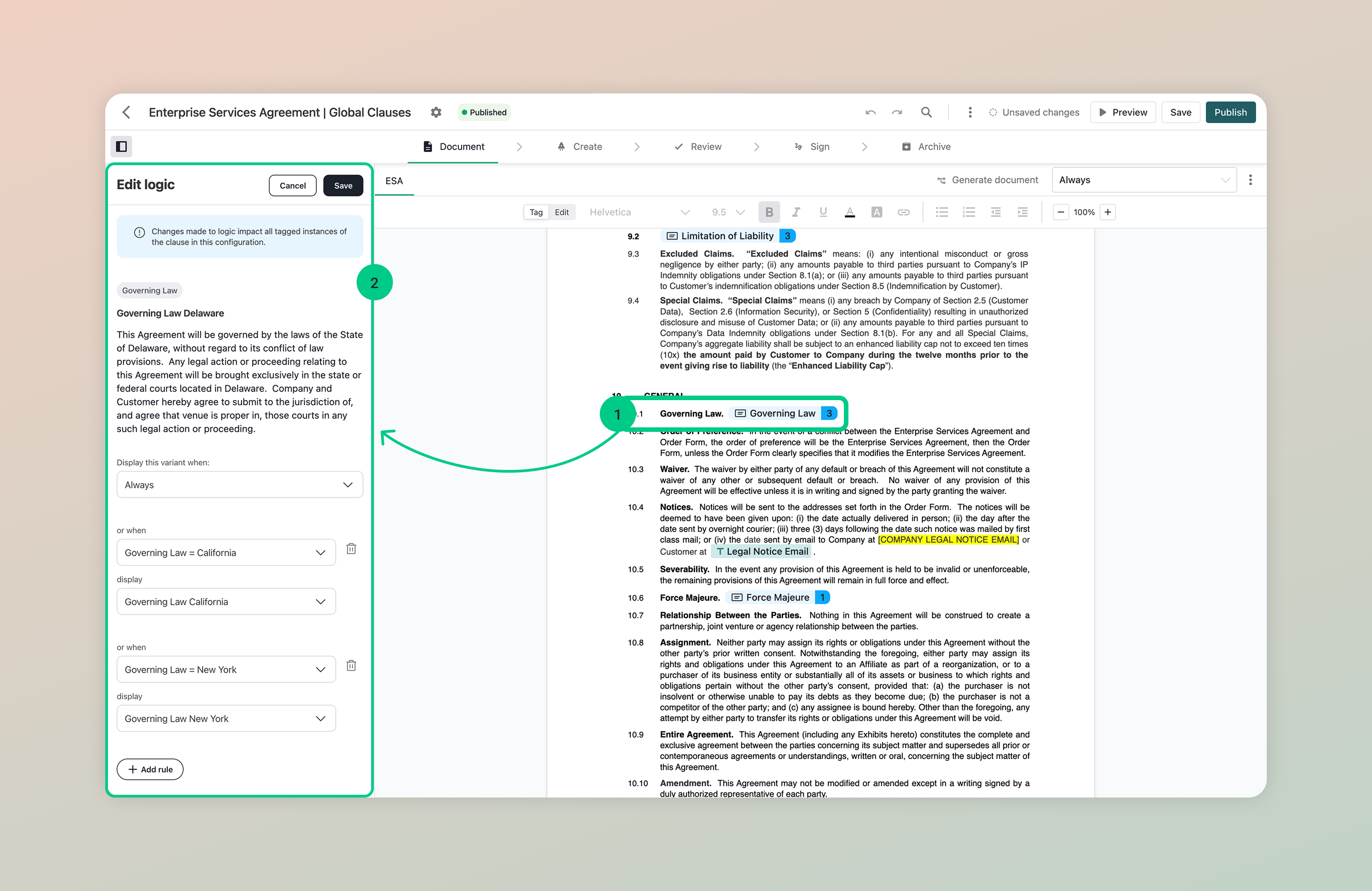
Task: Open header more options menu
Action: (x=970, y=113)
